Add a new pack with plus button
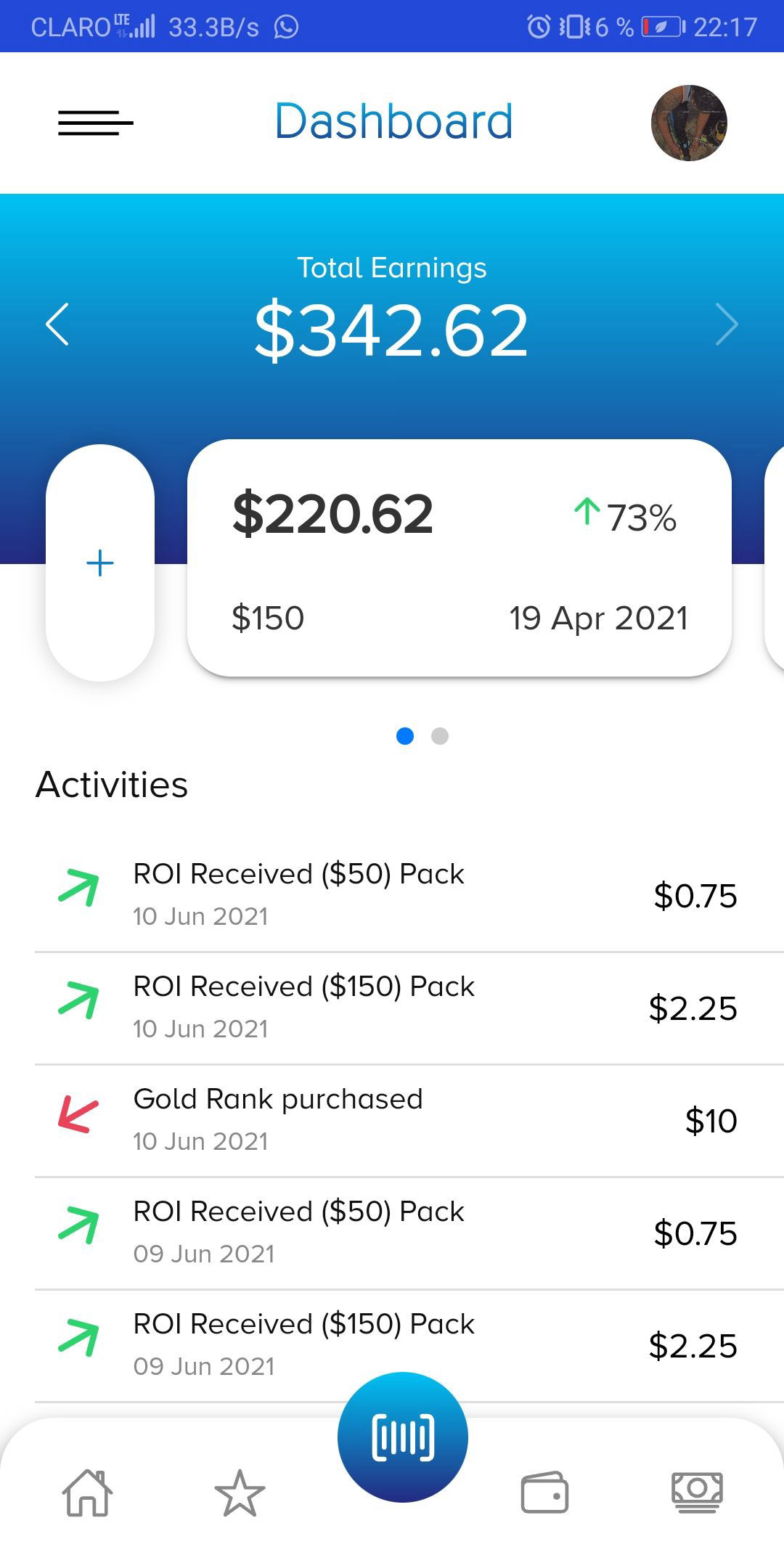This screenshot has height=1568, width=784. coord(100,563)
